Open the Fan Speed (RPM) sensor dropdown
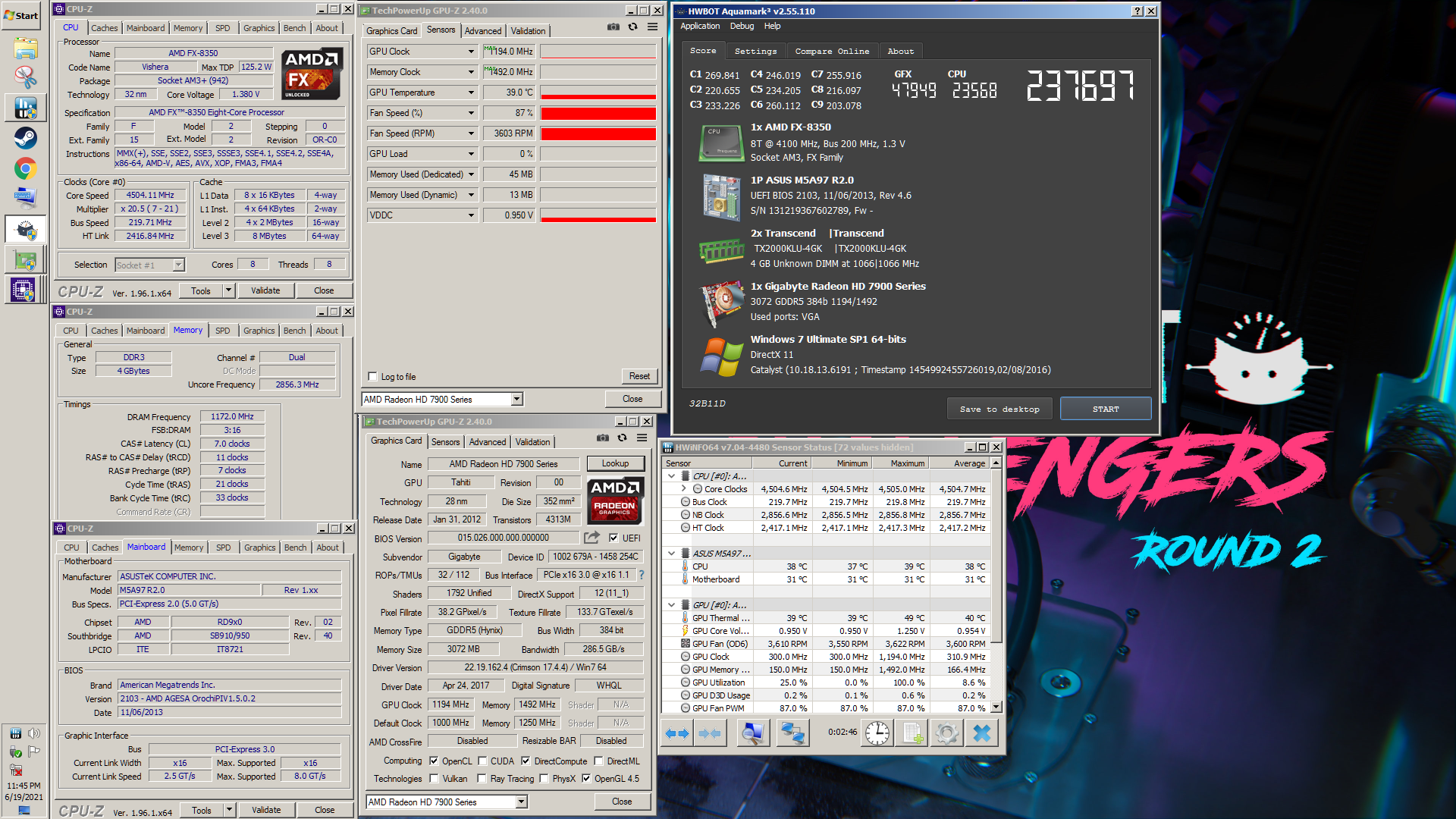This screenshot has height=819, width=1456. (x=471, y=133)
